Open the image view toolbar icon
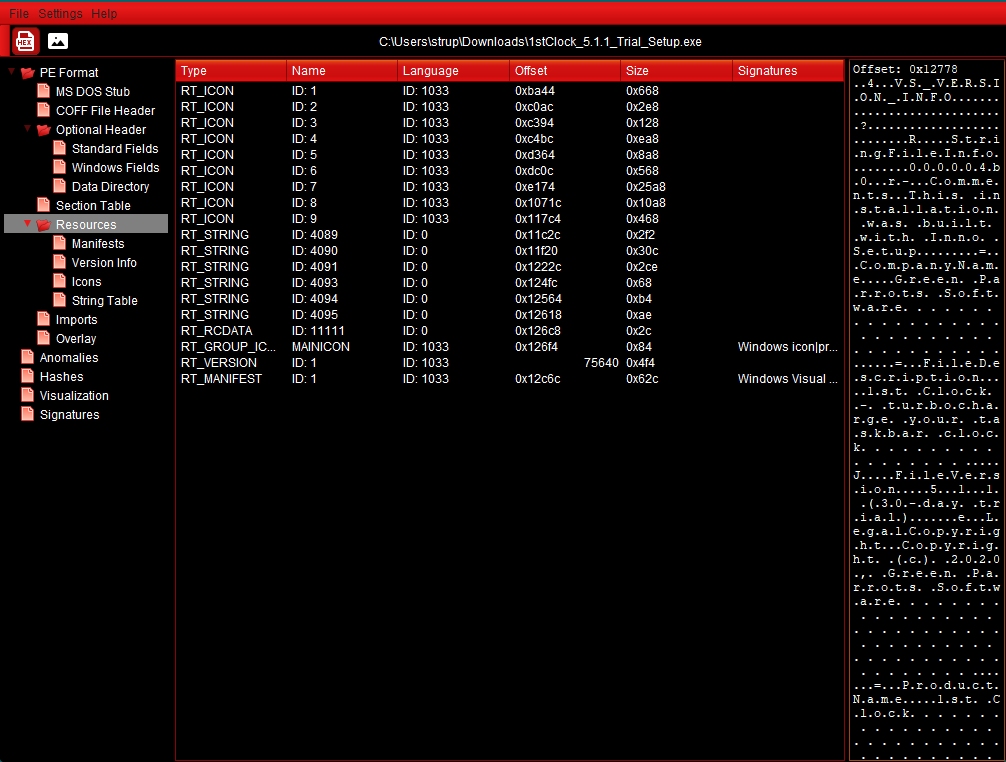This screenshot has width=1006, height=762. point(58,41)
